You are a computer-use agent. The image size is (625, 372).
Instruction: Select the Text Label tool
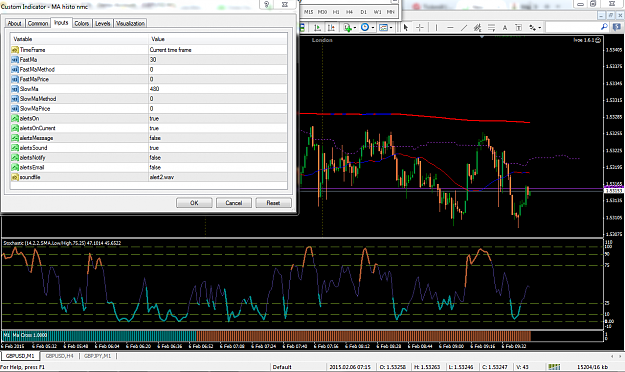(518, 28)
